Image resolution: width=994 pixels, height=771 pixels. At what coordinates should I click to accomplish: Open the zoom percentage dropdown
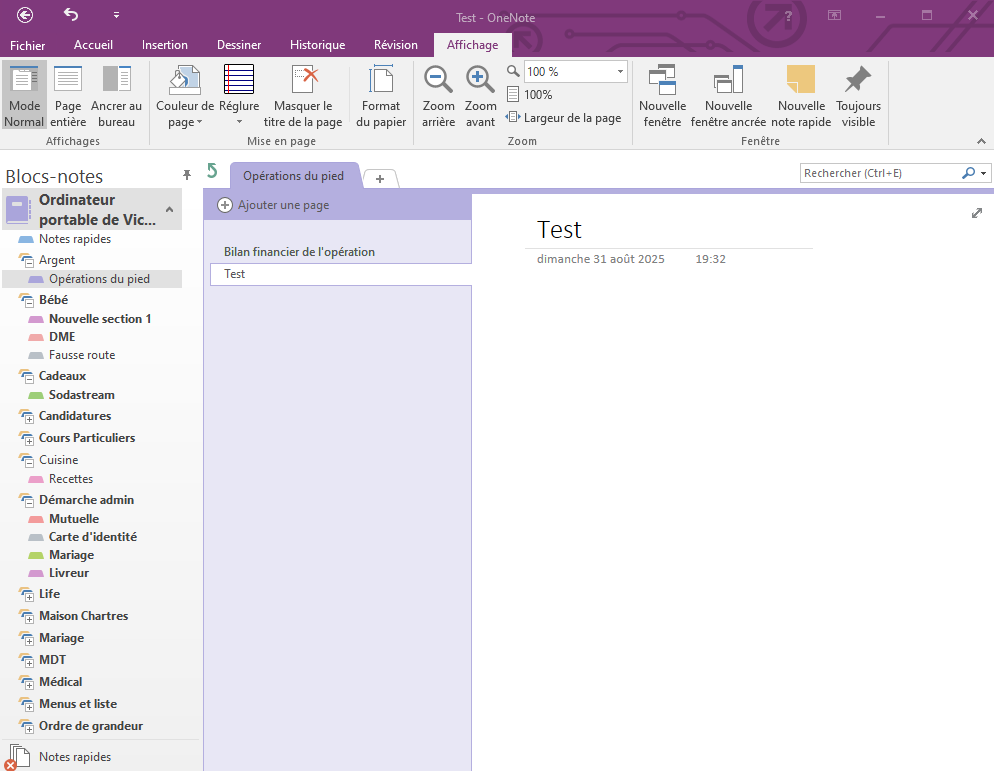[x=620, y=72]
